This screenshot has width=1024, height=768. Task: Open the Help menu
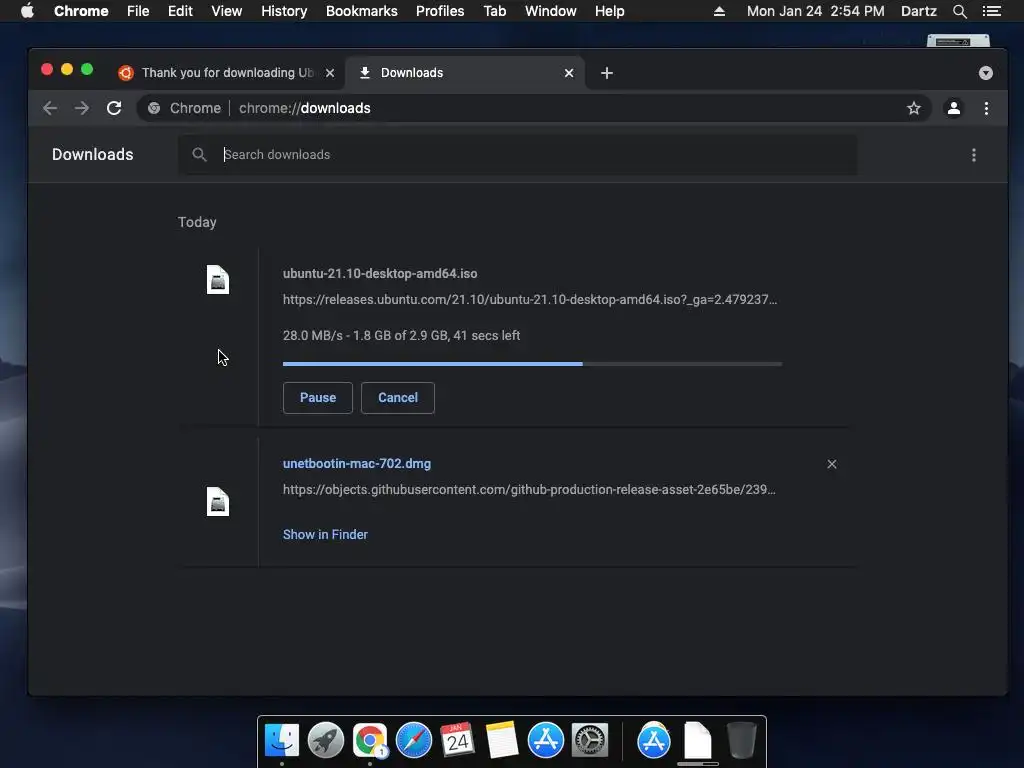(609, 11)
